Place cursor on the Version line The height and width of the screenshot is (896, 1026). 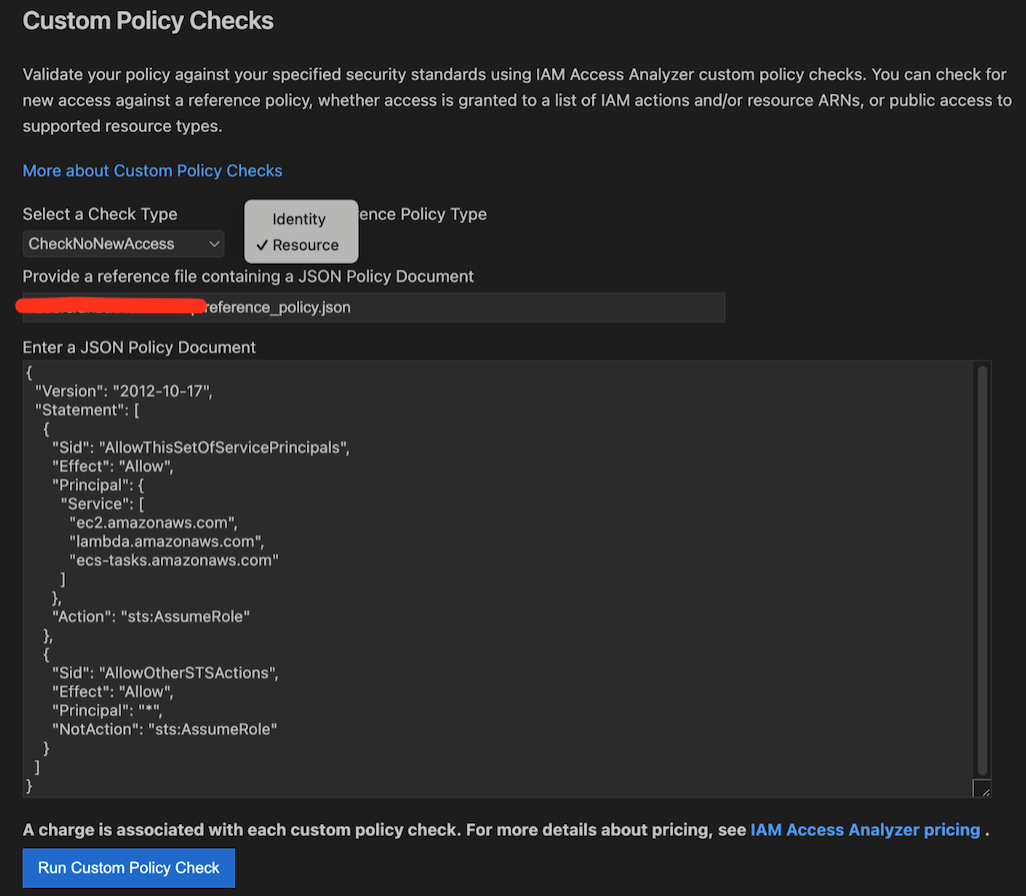click(120, 390)
